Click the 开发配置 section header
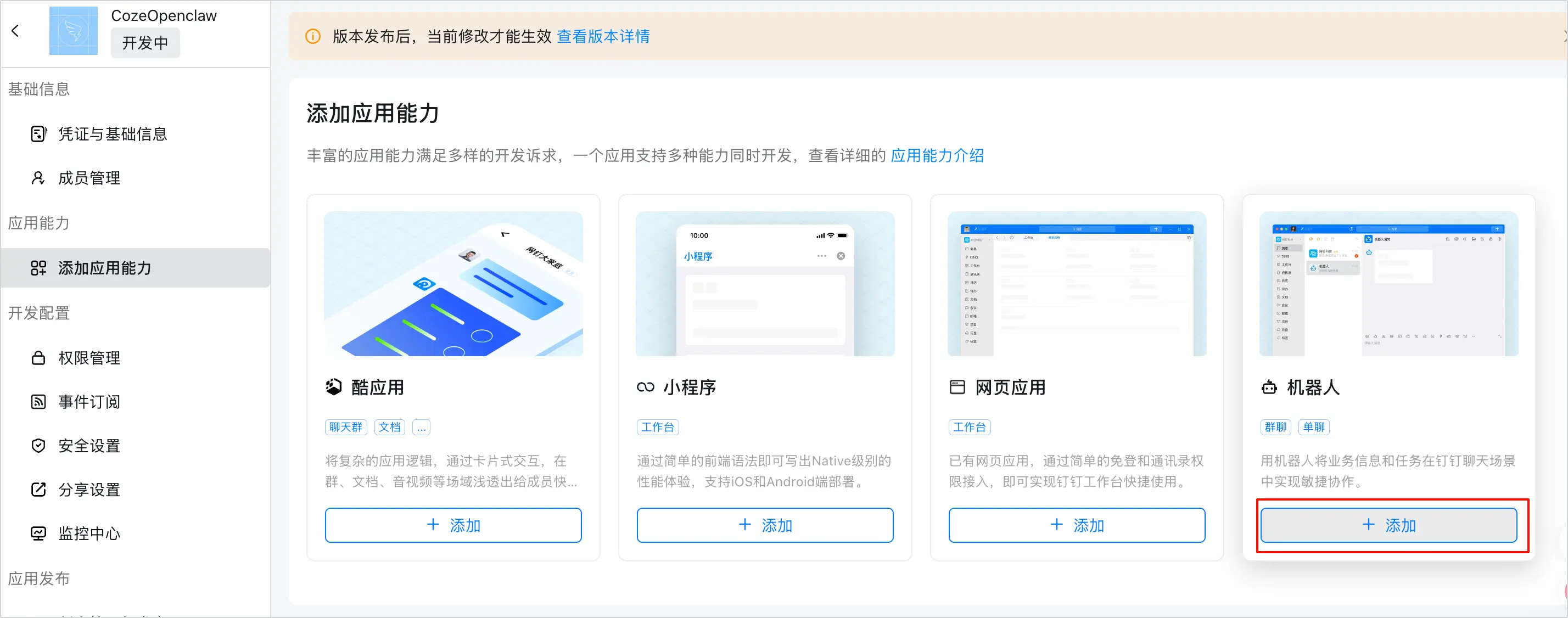 coord(39,313)
